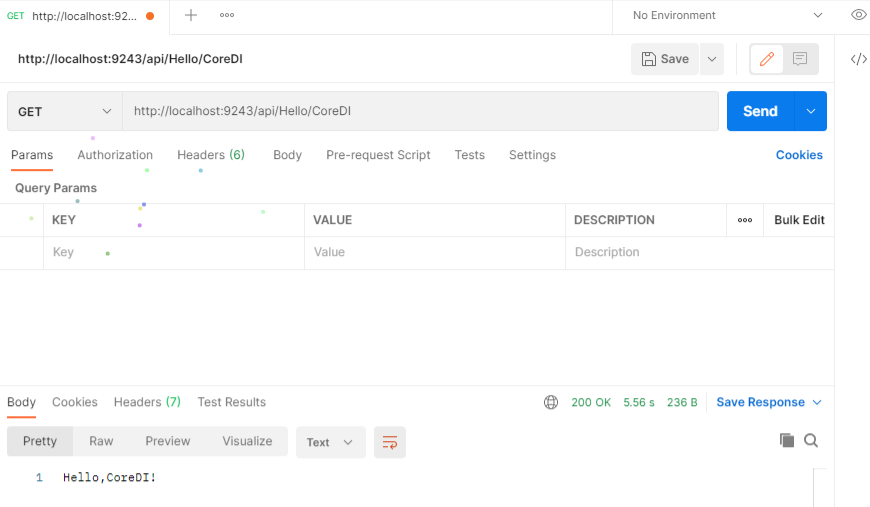
Task: Click the environment quick look eye icon
Action: [858, 15]
